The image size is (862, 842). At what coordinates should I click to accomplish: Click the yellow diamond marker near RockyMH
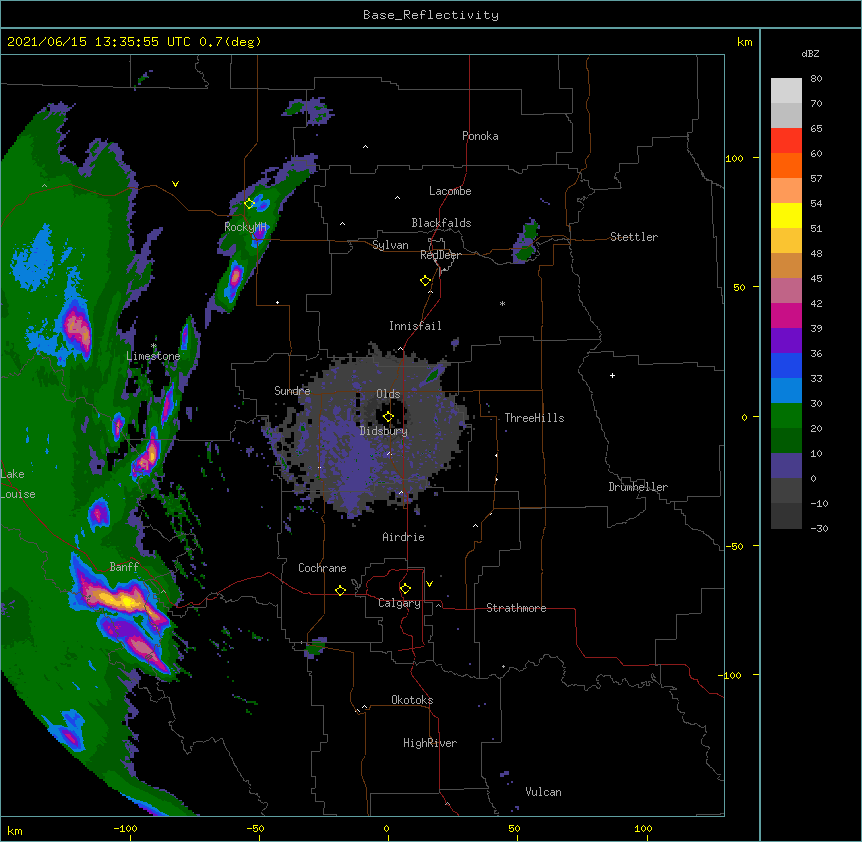click(250, 203)
